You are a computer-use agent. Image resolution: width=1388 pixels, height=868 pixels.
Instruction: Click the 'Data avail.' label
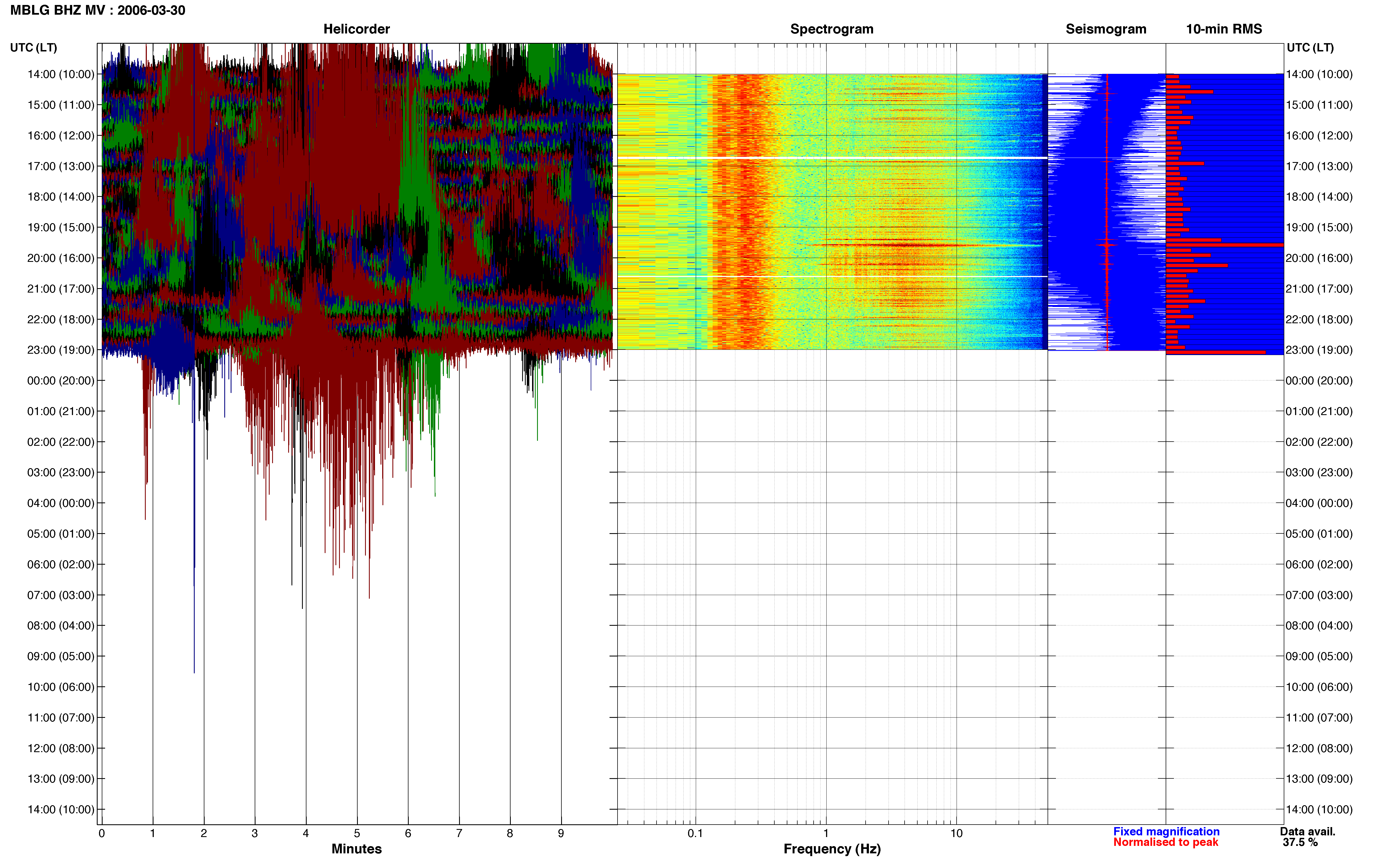coord(1308,831)
